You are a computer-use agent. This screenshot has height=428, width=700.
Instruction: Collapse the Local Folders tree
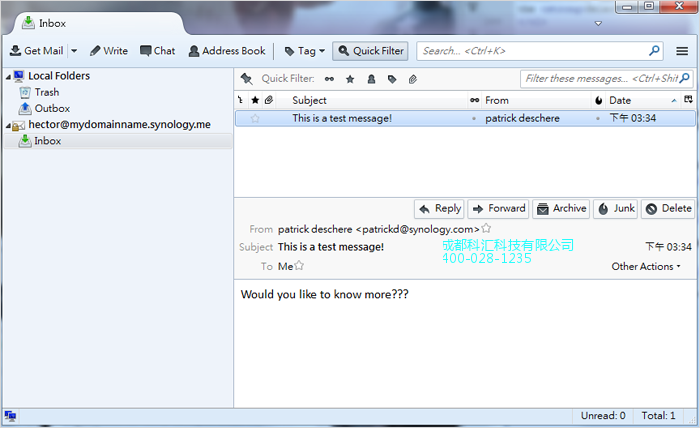(8, 77)
